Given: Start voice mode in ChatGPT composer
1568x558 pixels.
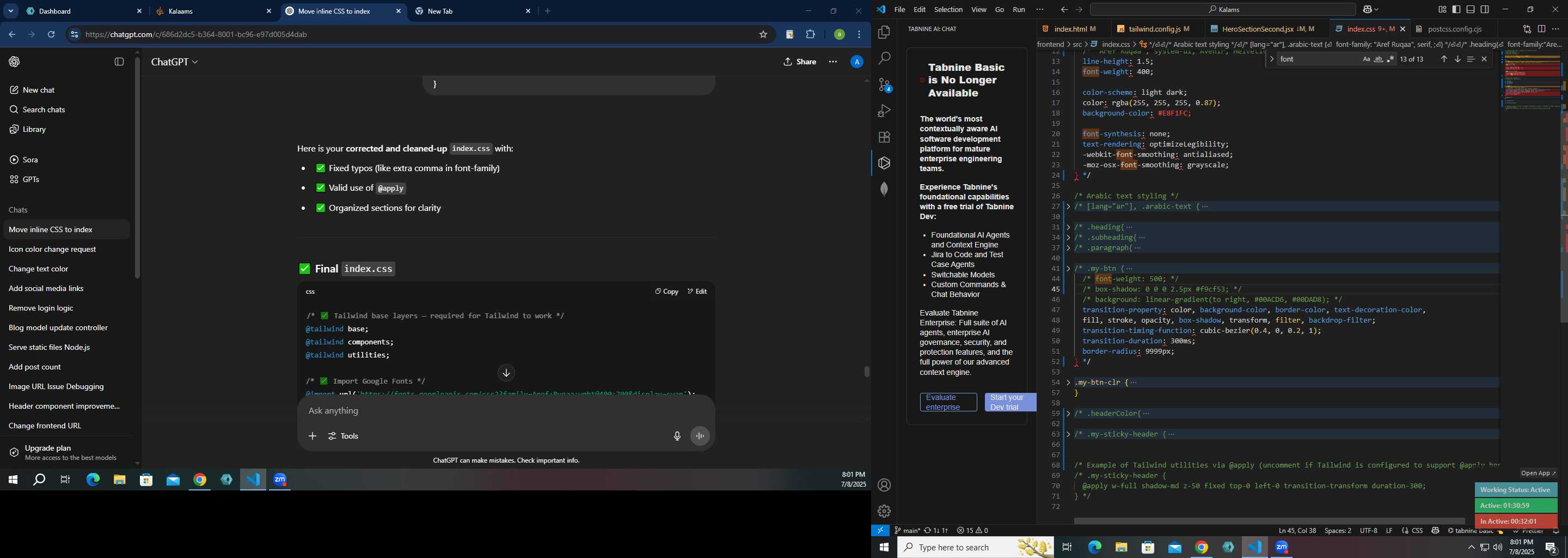Looking at the screenshot, I should point(700,436).
